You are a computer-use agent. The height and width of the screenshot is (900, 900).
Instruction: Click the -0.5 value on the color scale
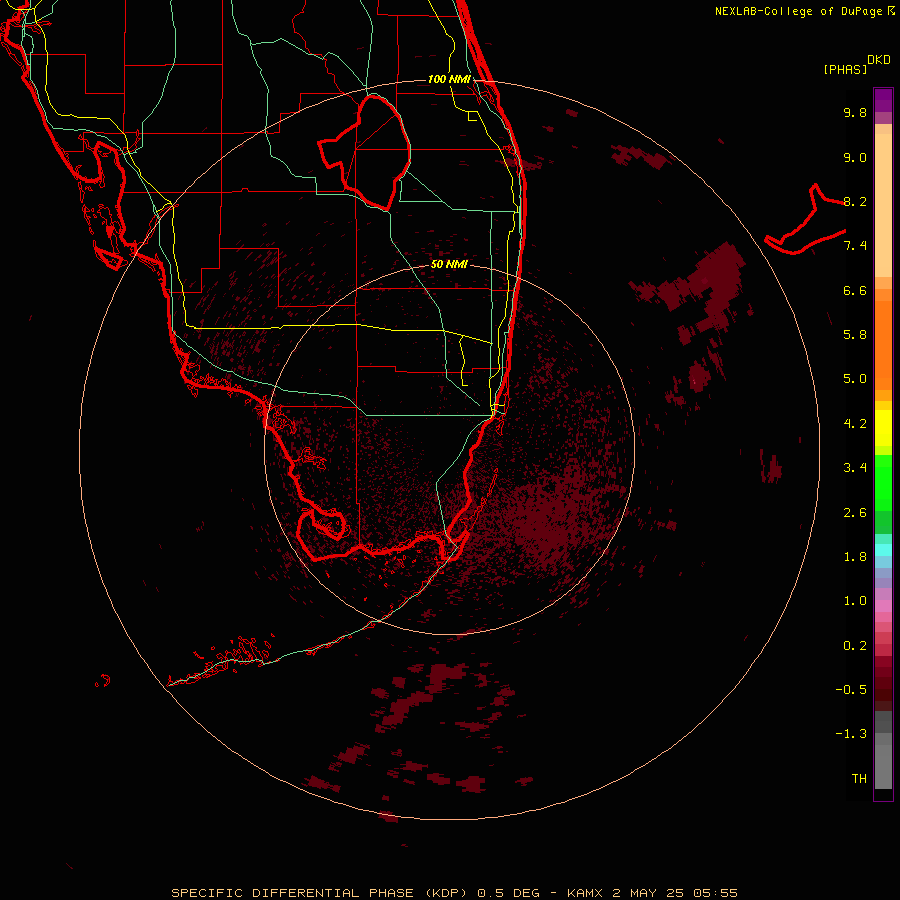(851, 690)
